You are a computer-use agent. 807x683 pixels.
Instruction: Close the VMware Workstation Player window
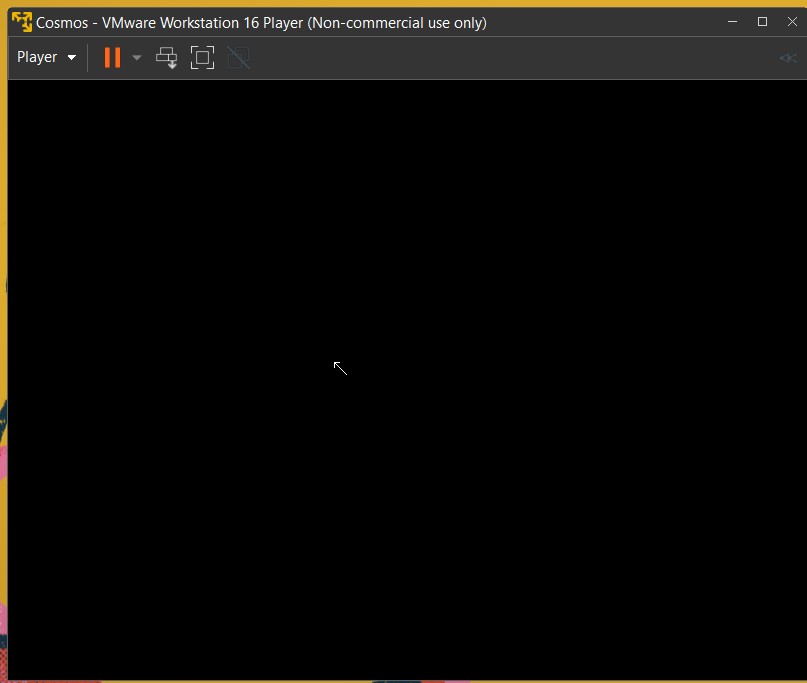792,21
